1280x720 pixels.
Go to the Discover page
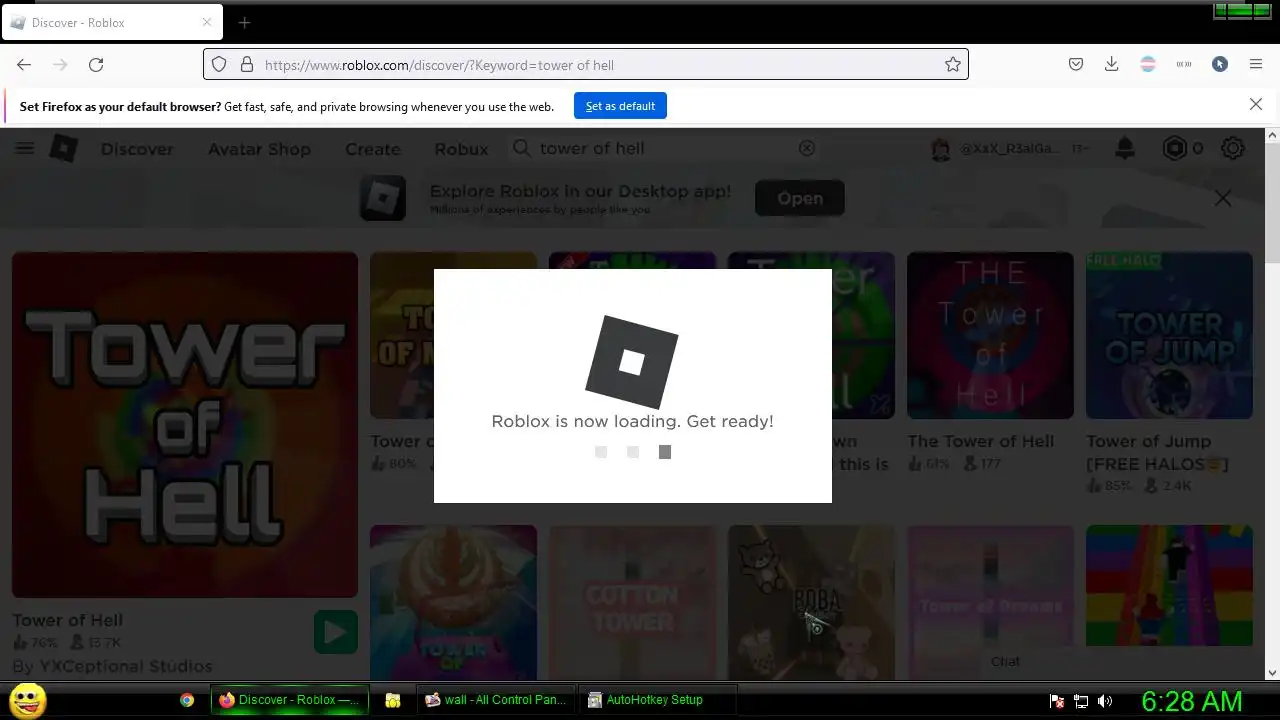[137, 149]
